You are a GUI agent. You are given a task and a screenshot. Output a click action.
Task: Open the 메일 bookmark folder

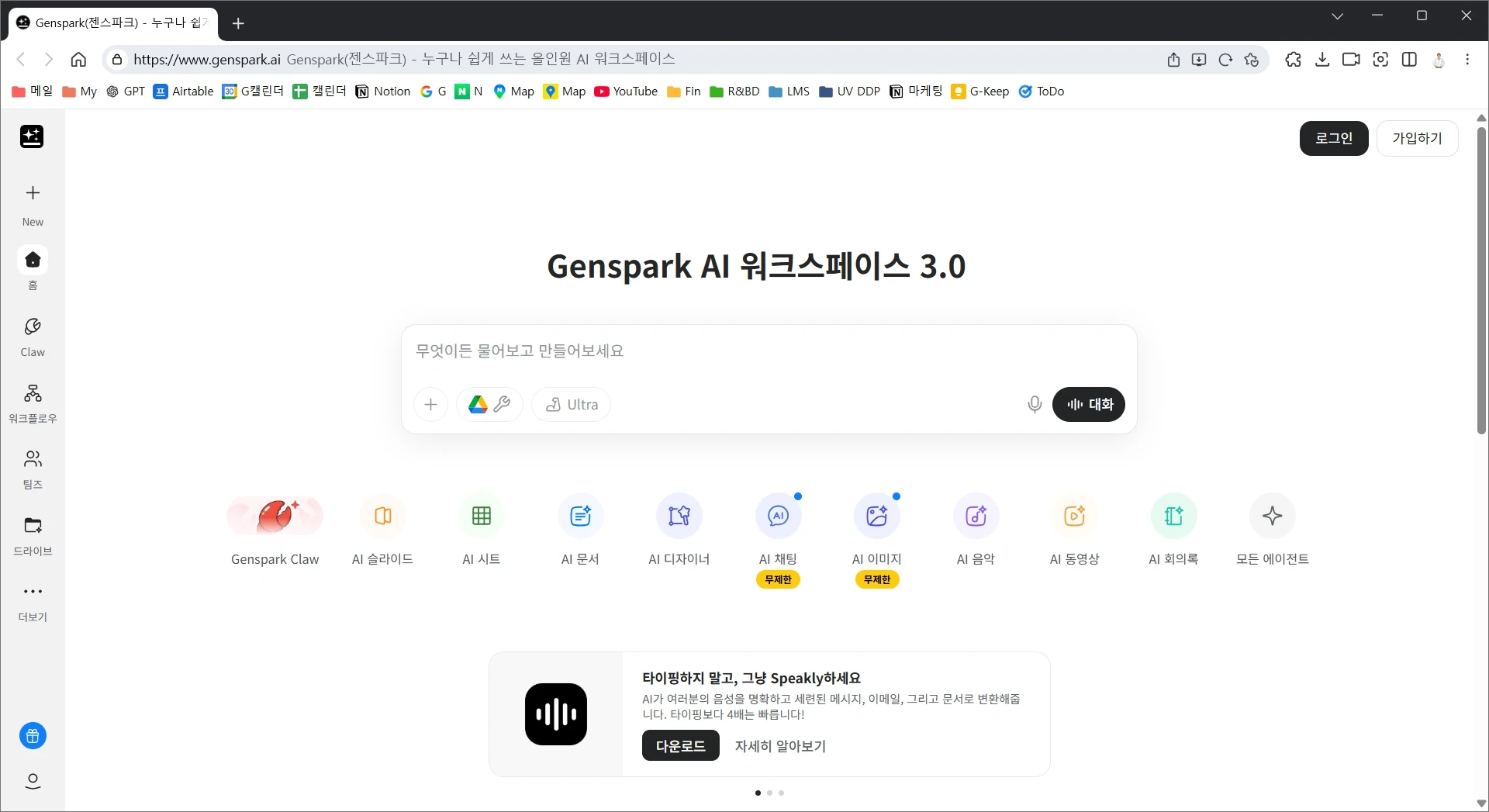pos(33,92)
